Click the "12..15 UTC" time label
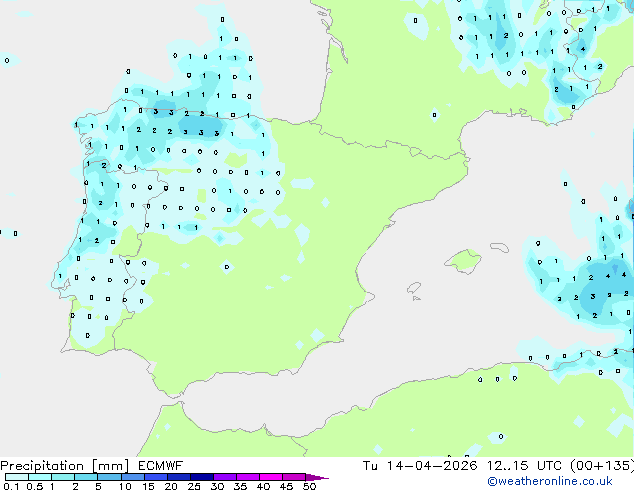This screenshot has height=490, width=634. [x=524, y=466]
